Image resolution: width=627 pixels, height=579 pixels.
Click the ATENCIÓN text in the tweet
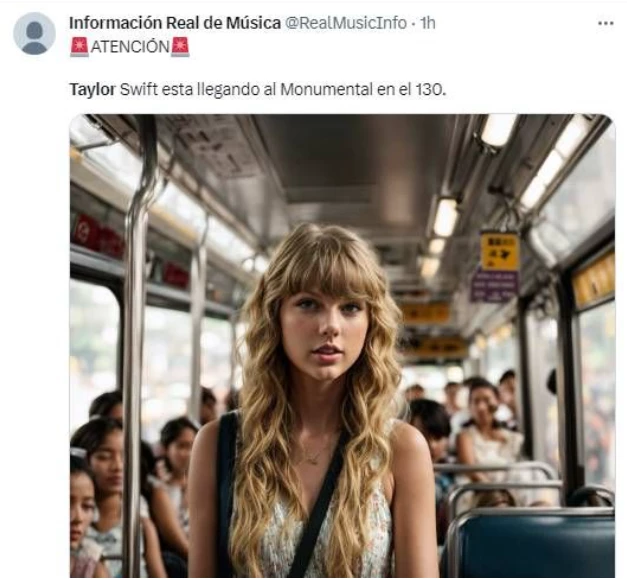(x=130, y=47)
